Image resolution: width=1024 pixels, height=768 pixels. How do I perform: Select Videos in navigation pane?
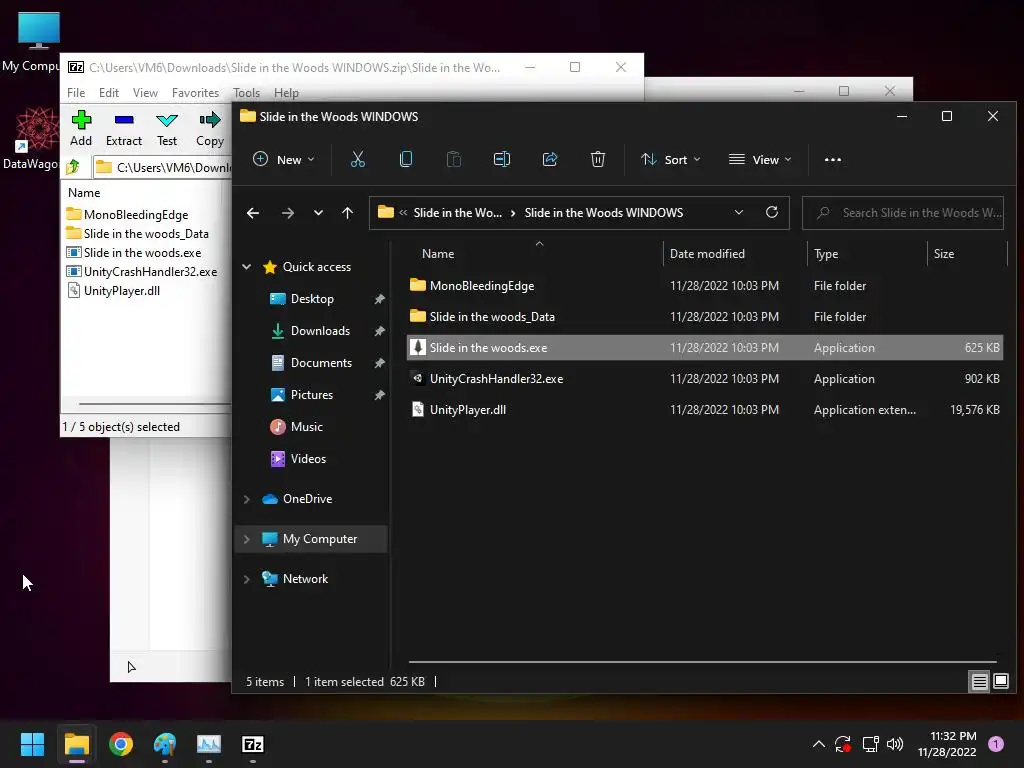(x=308, y=459)
